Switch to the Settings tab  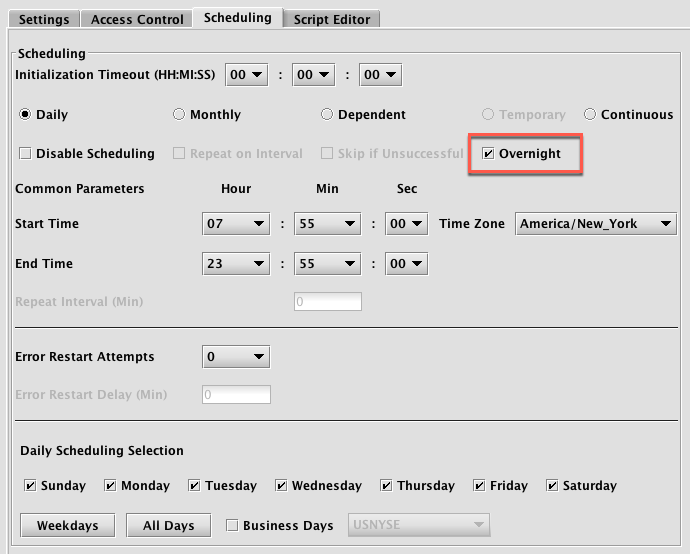coord(44,19)
